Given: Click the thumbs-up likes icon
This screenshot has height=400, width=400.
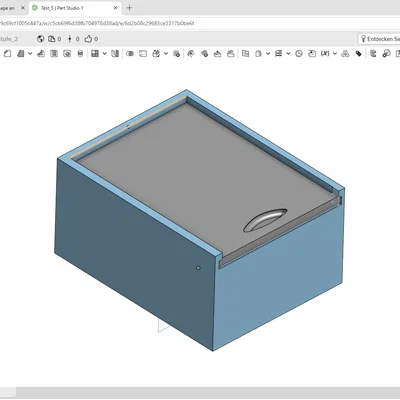Looking at the screenshot, I should click(88, 39).
